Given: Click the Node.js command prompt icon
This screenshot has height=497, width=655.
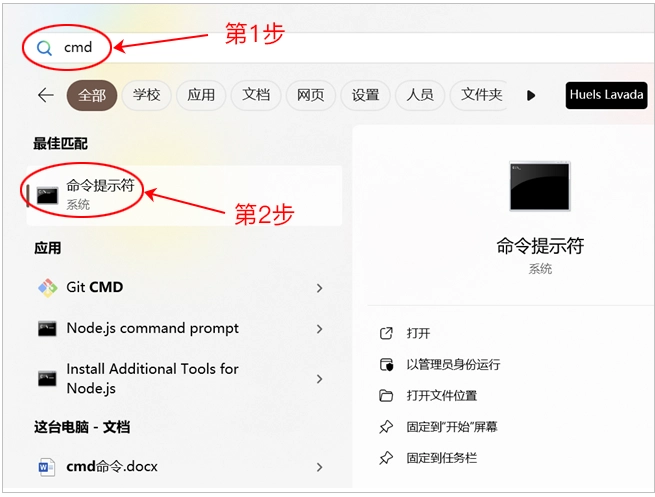Looking at the screenshot, I should 47,328.
